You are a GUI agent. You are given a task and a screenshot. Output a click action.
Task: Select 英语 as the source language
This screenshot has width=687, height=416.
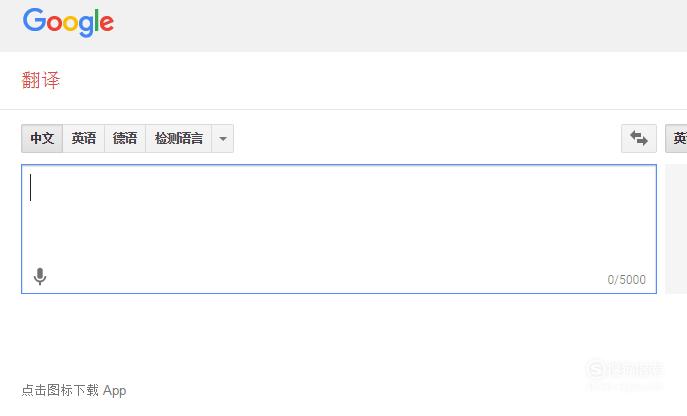click(84, 139)
